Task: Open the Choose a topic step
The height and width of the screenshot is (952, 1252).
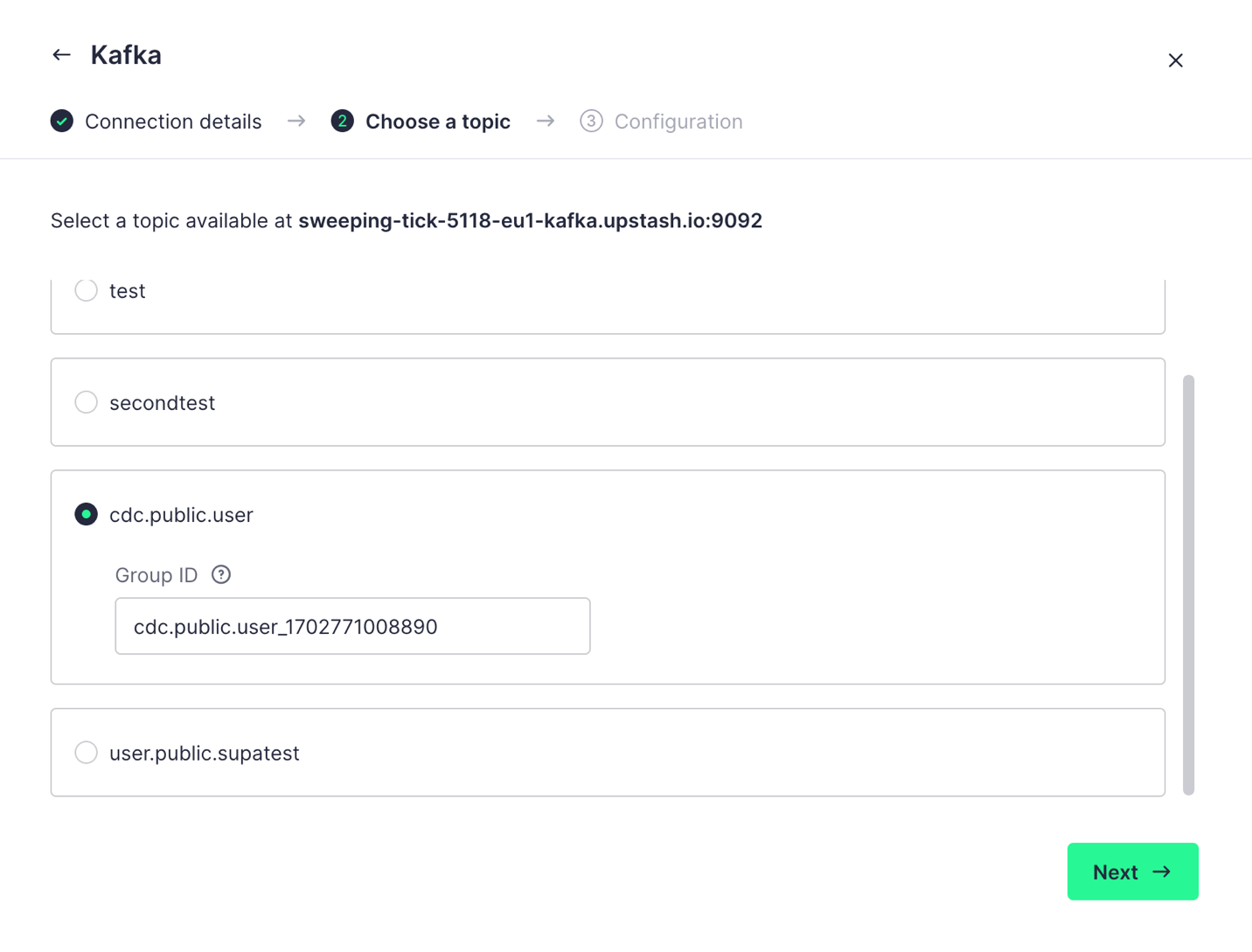Action: (x=438, y=122)
